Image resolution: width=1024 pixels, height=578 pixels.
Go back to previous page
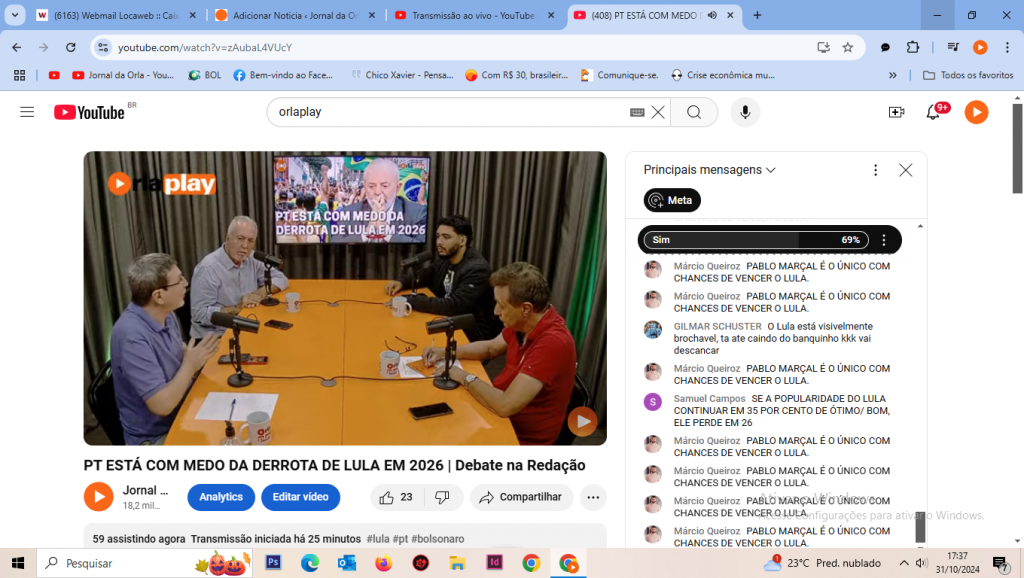click(17, 48)
